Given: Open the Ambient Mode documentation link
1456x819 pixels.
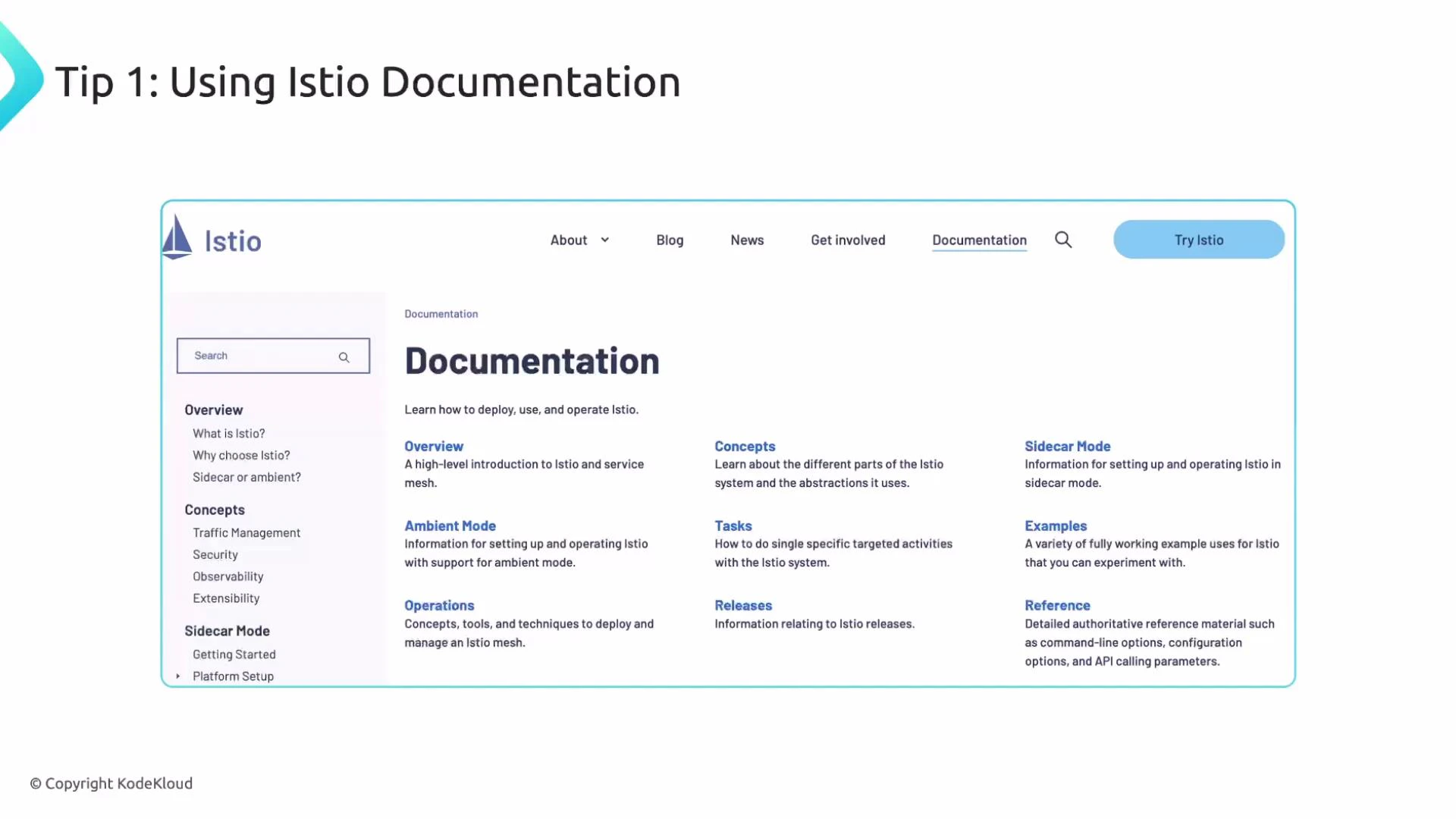Looking at the screenshot, I should click(450, 526).
